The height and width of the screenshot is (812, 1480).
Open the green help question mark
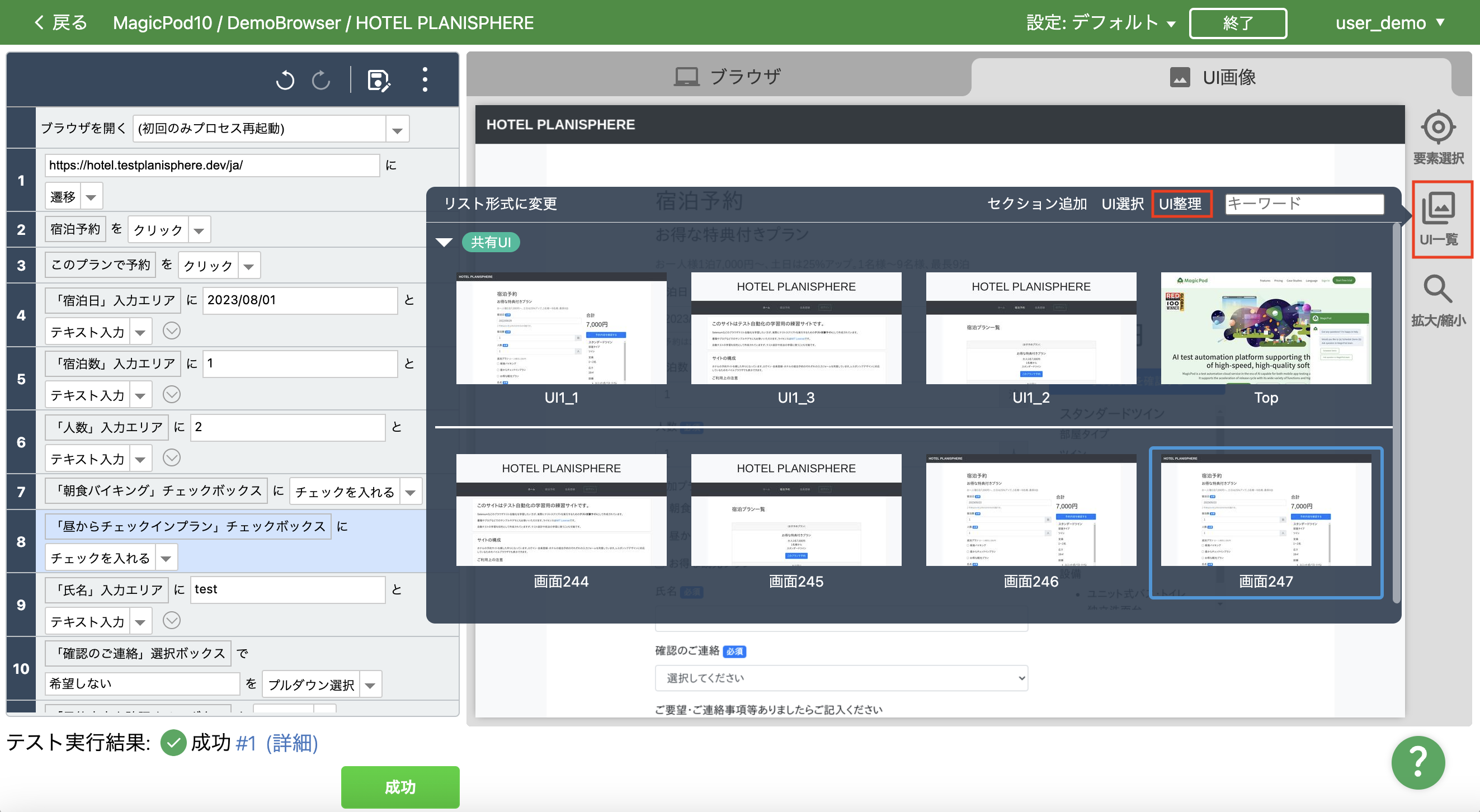click(x=1418, y=762)
